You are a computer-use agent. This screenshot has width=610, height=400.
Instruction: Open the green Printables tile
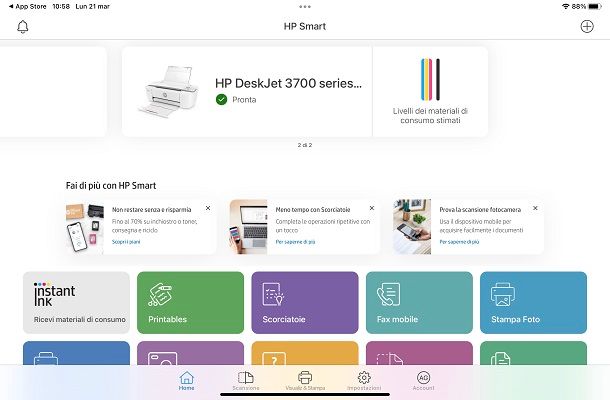point(191,302)
